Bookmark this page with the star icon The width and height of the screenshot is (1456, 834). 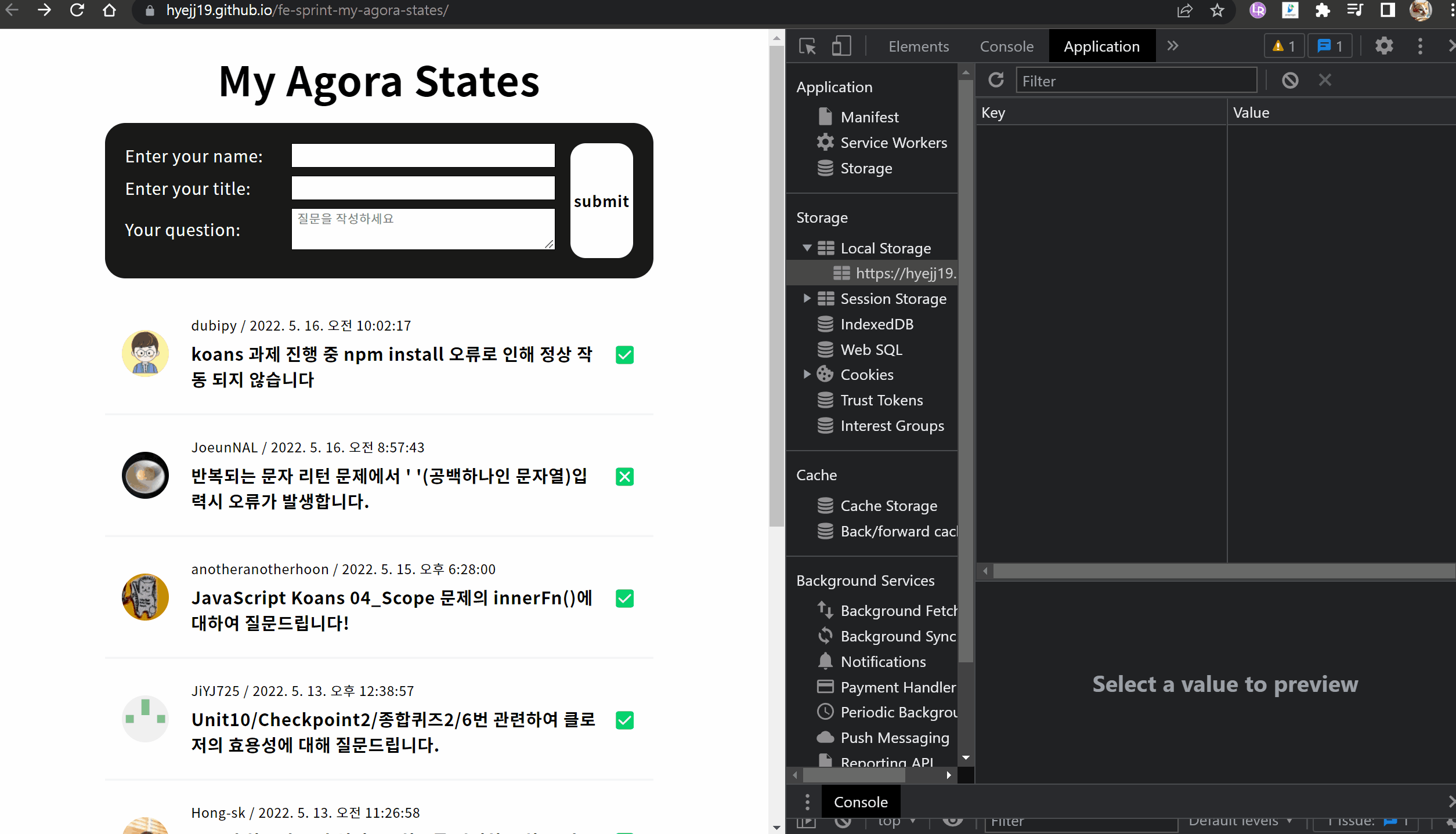point(1217,10)
